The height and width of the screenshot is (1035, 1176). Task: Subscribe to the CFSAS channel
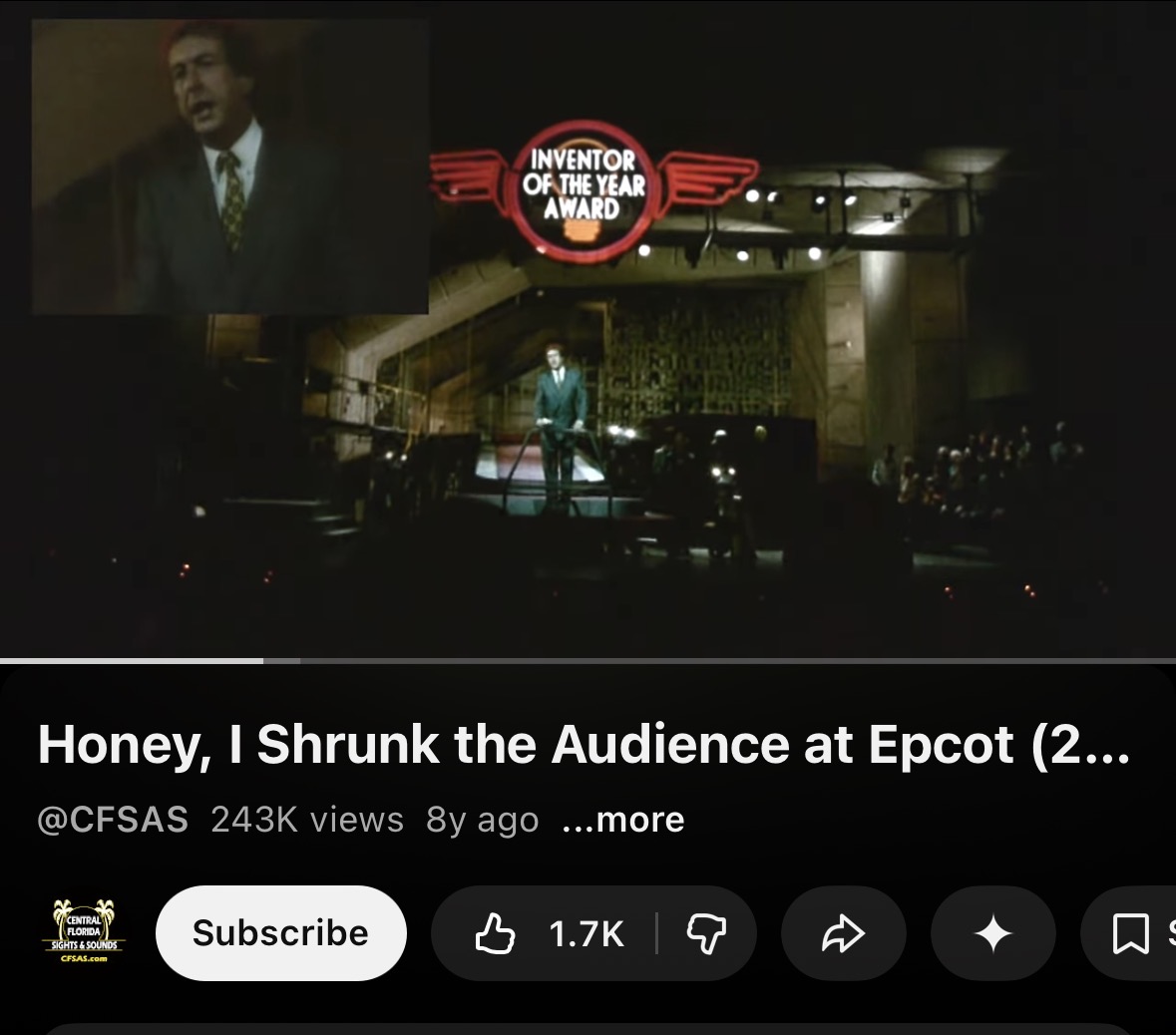[280, 933]
